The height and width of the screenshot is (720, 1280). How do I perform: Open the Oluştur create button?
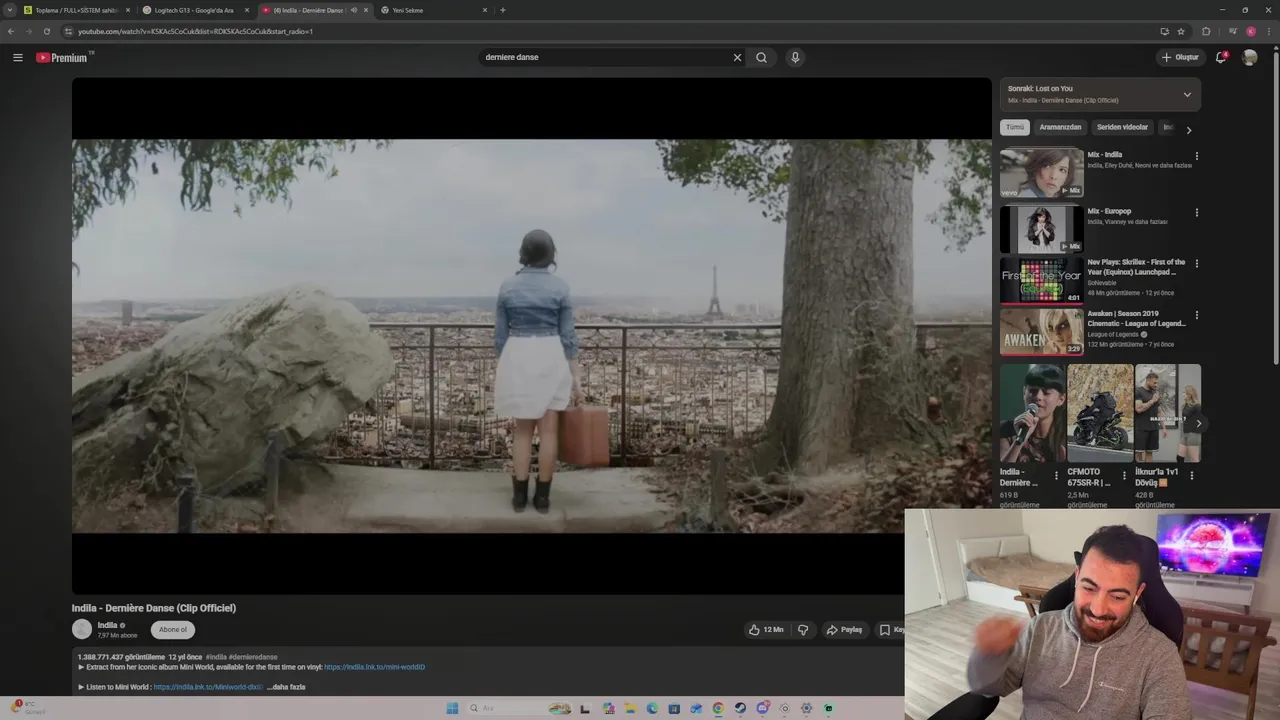click(x=1180, y=57)
